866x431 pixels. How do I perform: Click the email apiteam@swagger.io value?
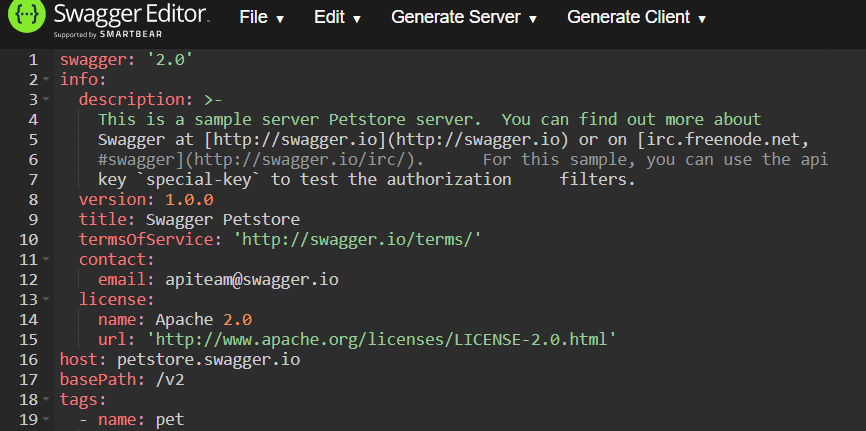[x=252, y=279]
